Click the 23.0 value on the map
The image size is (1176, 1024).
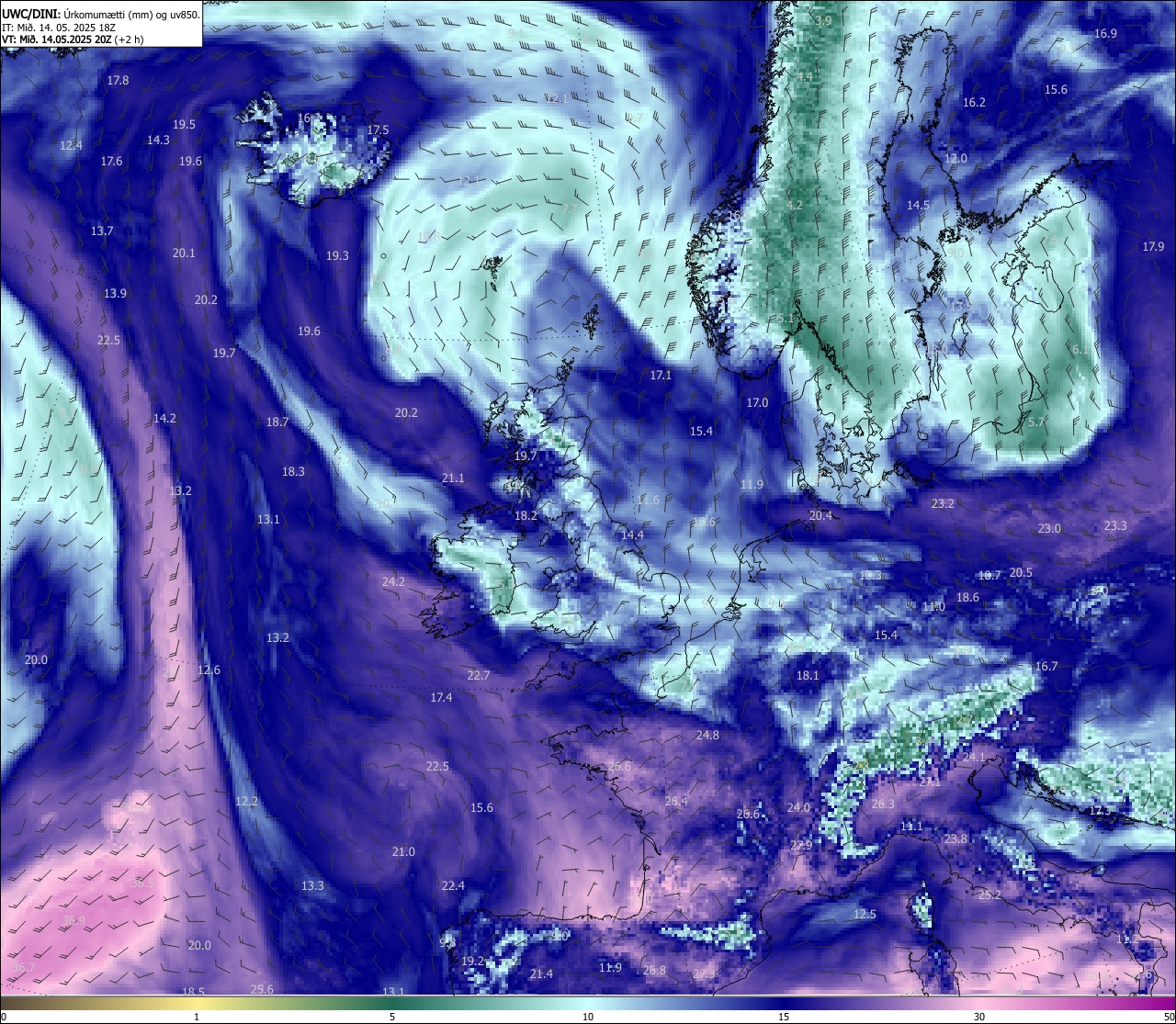[1049, 529]
